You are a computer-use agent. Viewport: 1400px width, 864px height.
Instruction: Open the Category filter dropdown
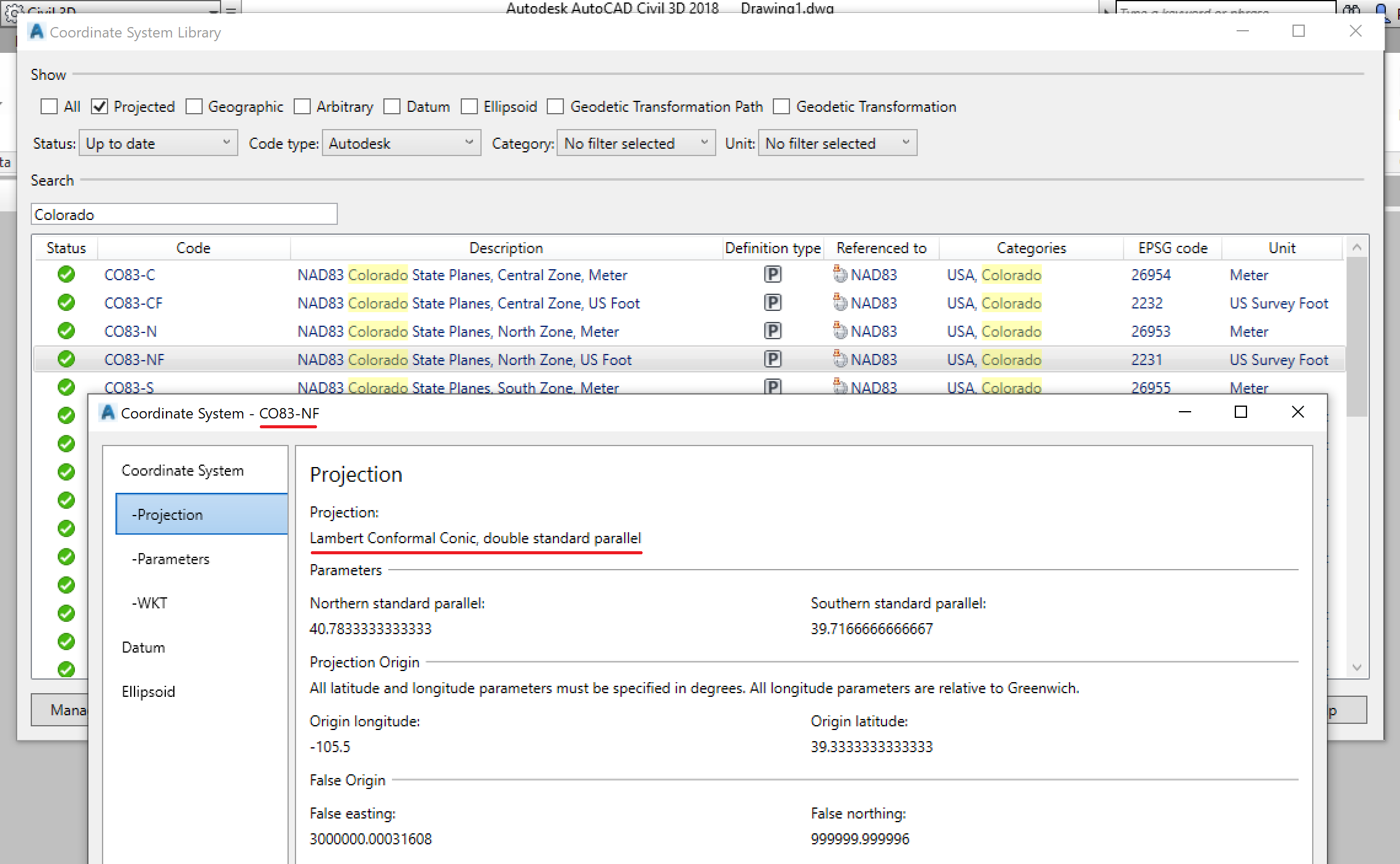click(x=636, y=143)
